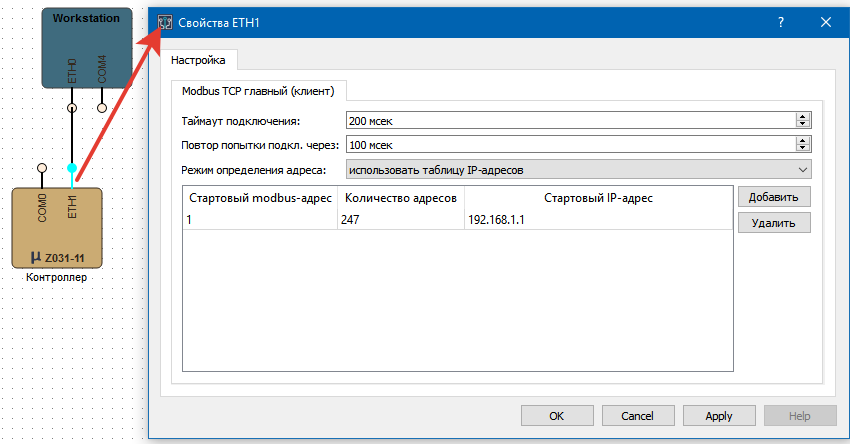Increase connection timeout with up arrow
The width and height of the screenshot is (850, 444).
(803, 117)
